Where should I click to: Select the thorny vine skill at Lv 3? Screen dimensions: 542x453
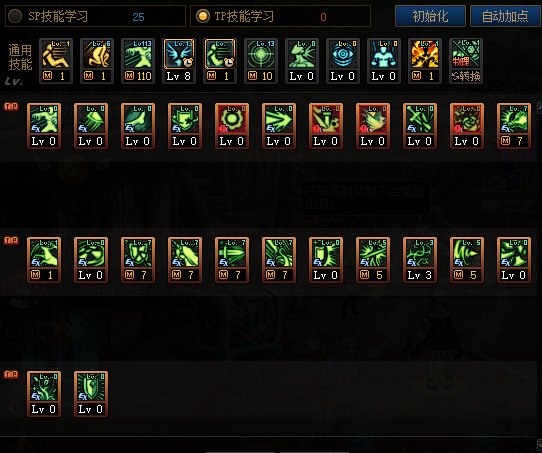pyautogui.click(x=420, y=260)
